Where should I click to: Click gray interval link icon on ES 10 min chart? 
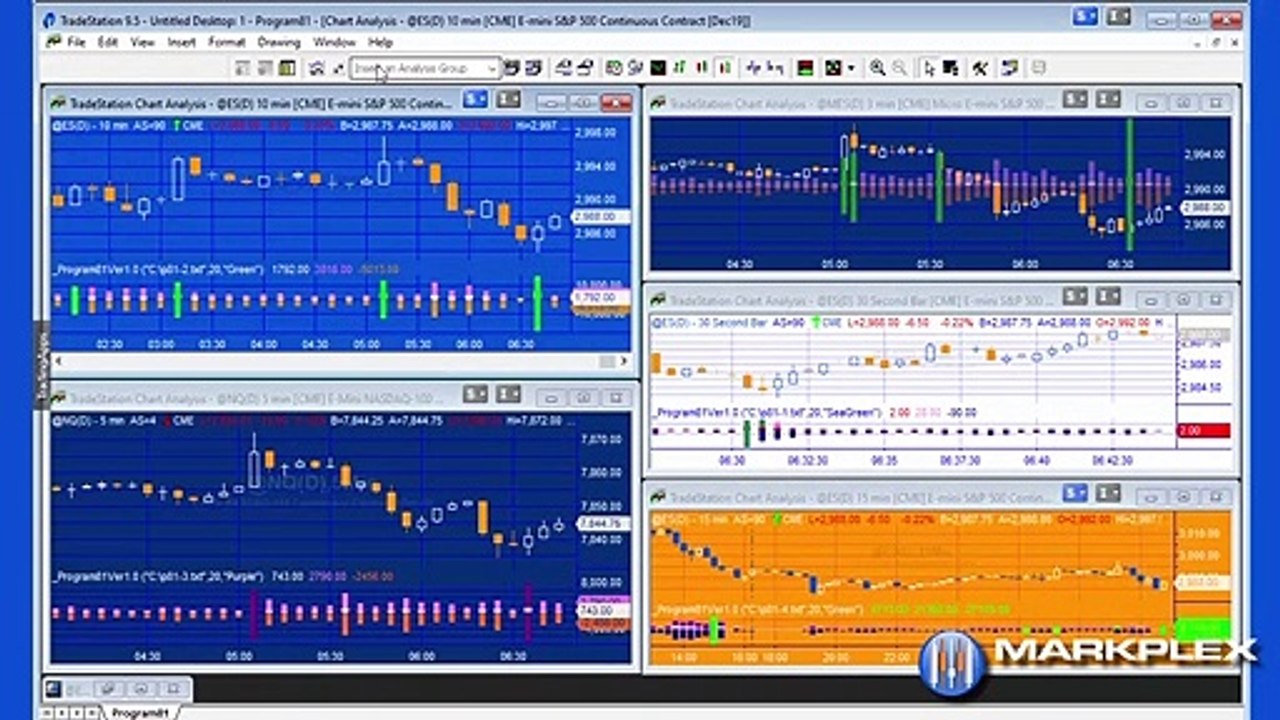(508, 99)
